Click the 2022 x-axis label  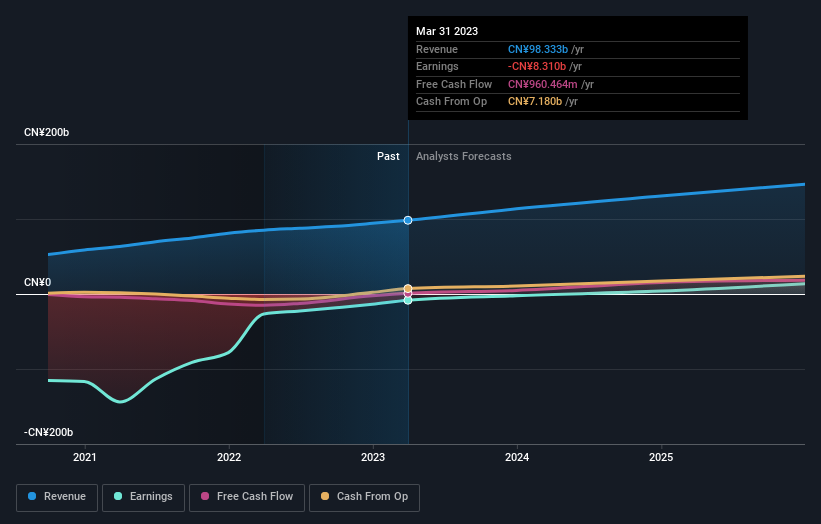click(x=229, y=457)
